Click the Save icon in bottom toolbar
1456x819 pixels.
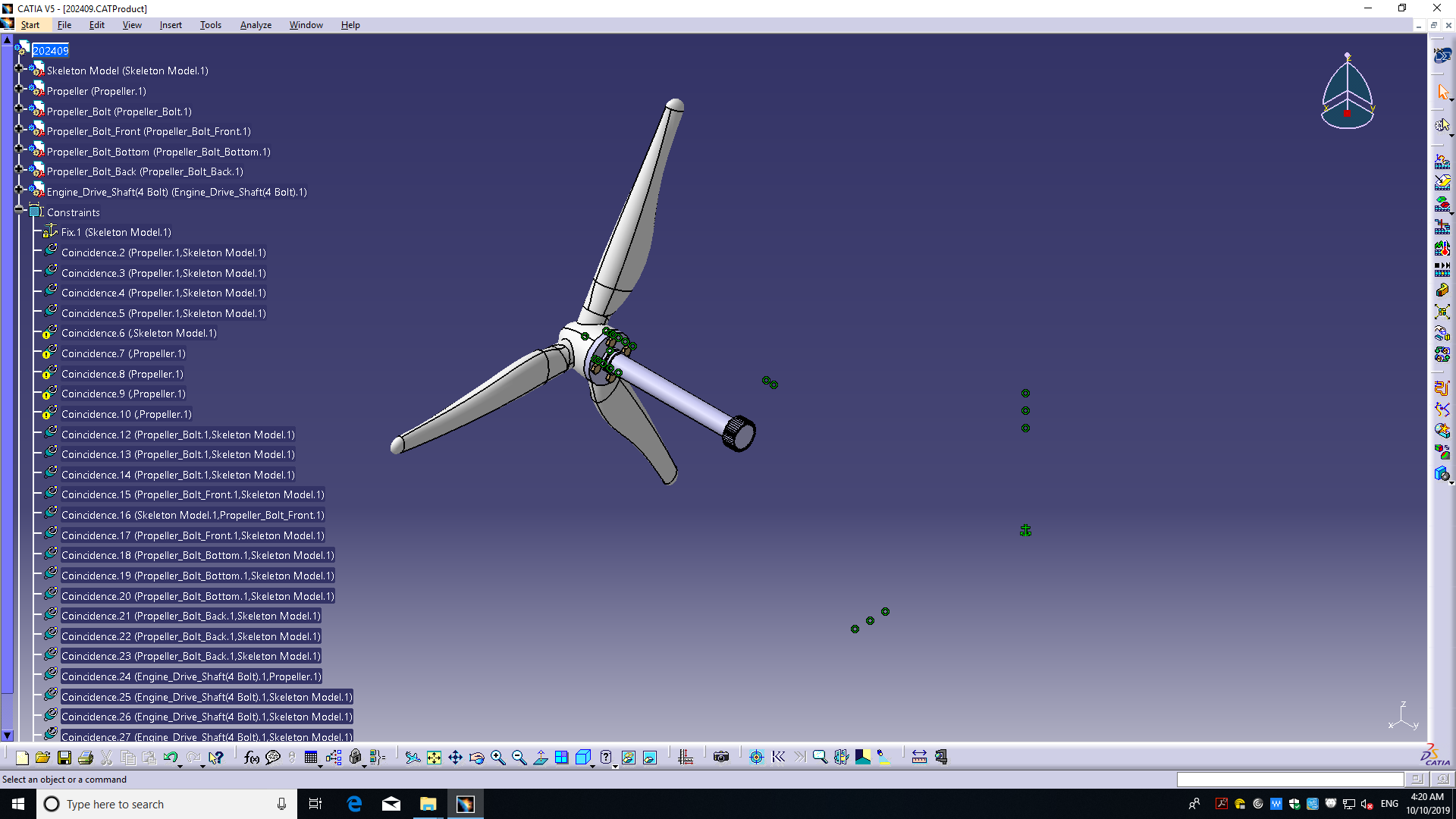[64, 757]
